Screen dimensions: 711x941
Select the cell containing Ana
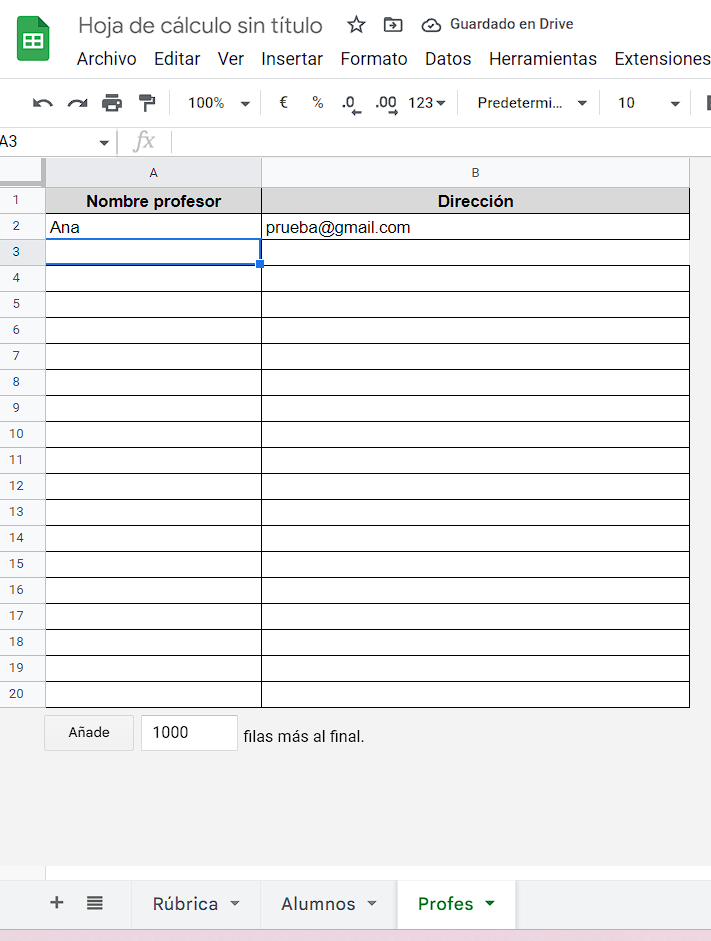(154, 227)
